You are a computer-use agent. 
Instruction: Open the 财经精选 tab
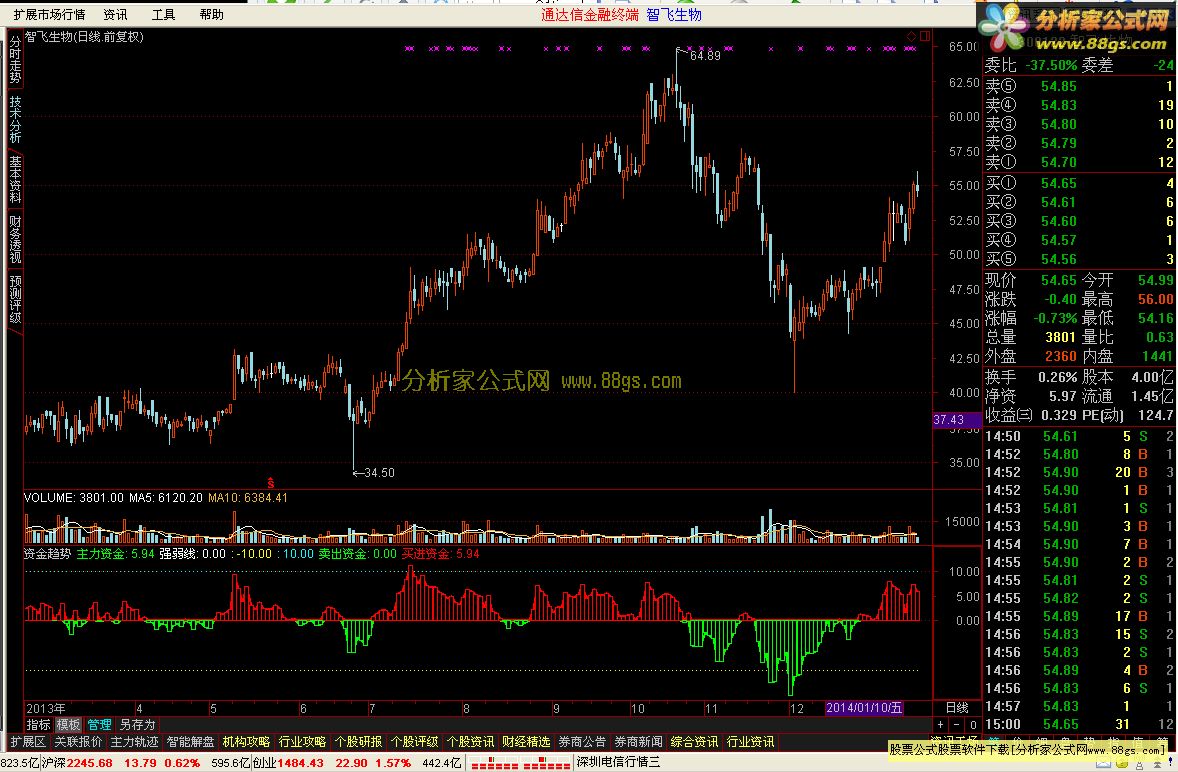526,742
